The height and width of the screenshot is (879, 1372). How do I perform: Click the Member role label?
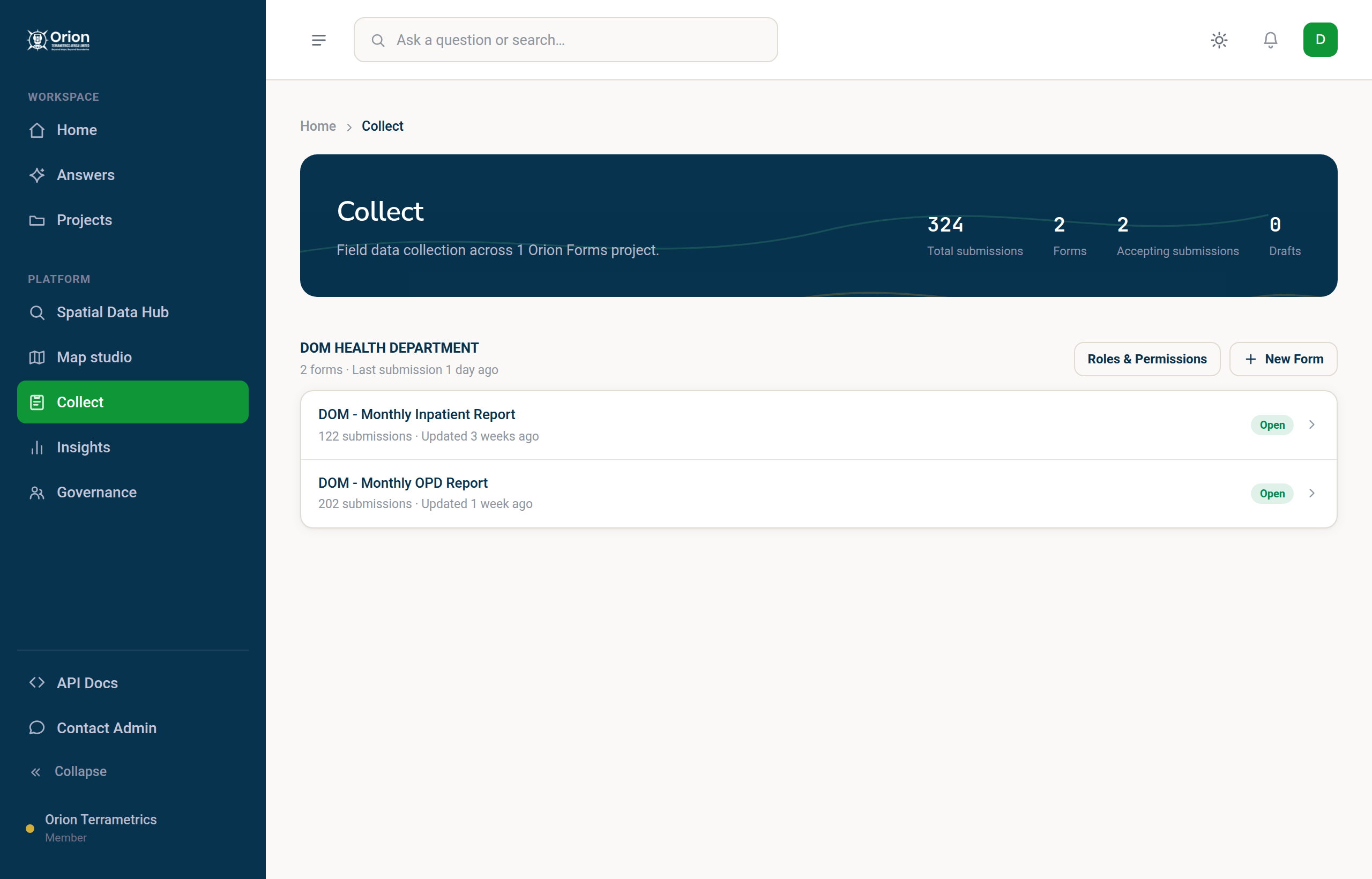click(x=65, y=837)
